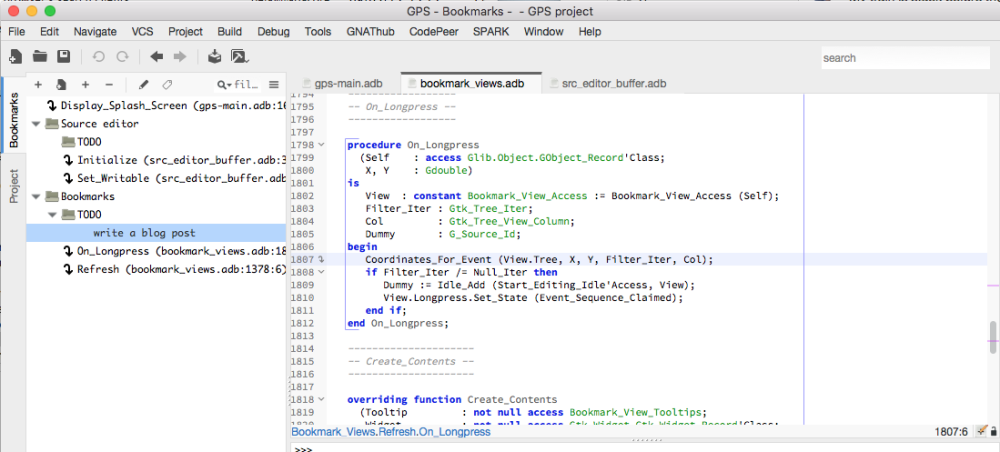Screen dimensions: 1000x452
Task: Go back with the left arrow icon
Action: click(x=157, y=57)
